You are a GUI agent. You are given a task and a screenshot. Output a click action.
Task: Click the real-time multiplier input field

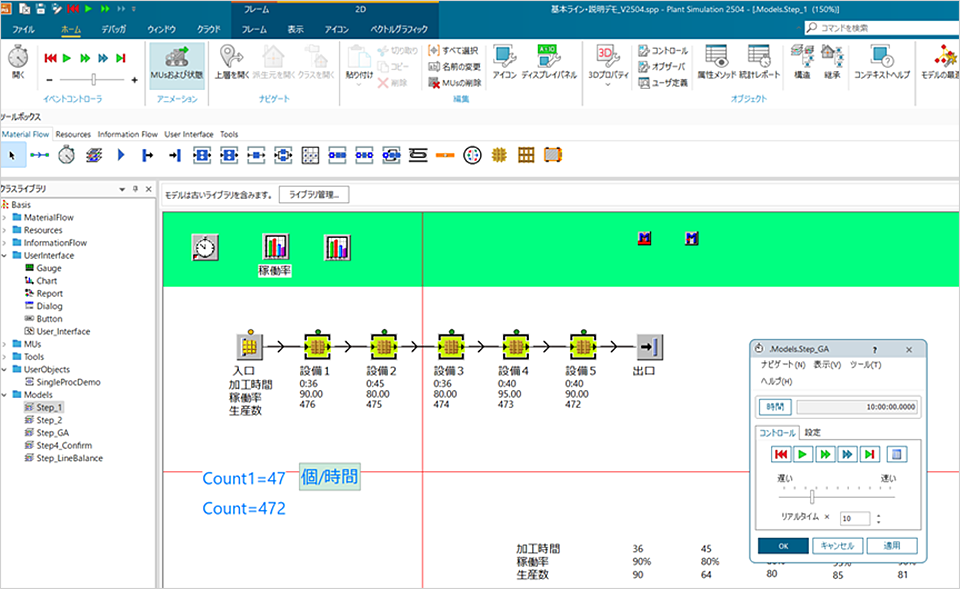855,519
